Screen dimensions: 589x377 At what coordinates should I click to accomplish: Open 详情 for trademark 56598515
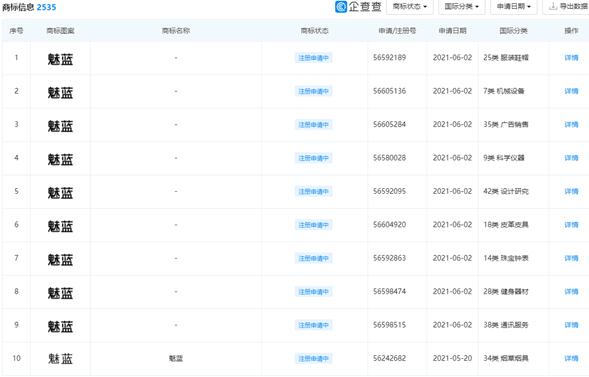coord(571,325)
